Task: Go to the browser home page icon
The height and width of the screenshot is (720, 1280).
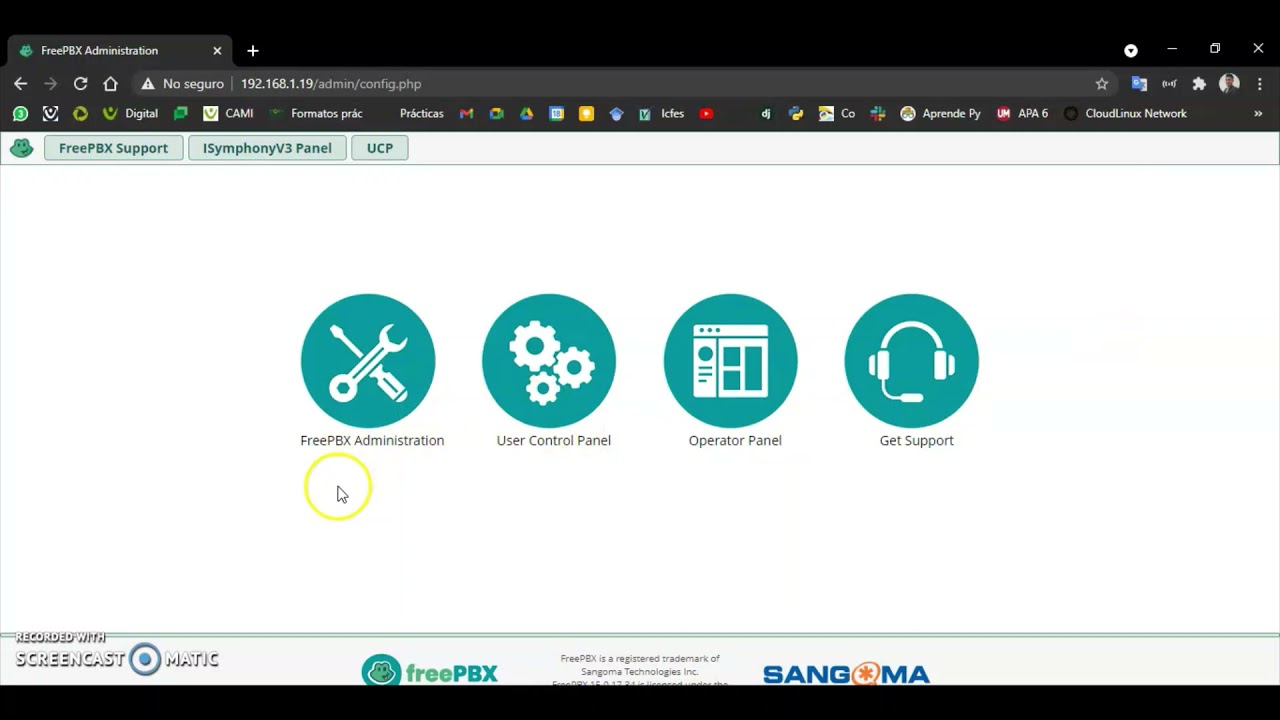Action: point(111,84)
